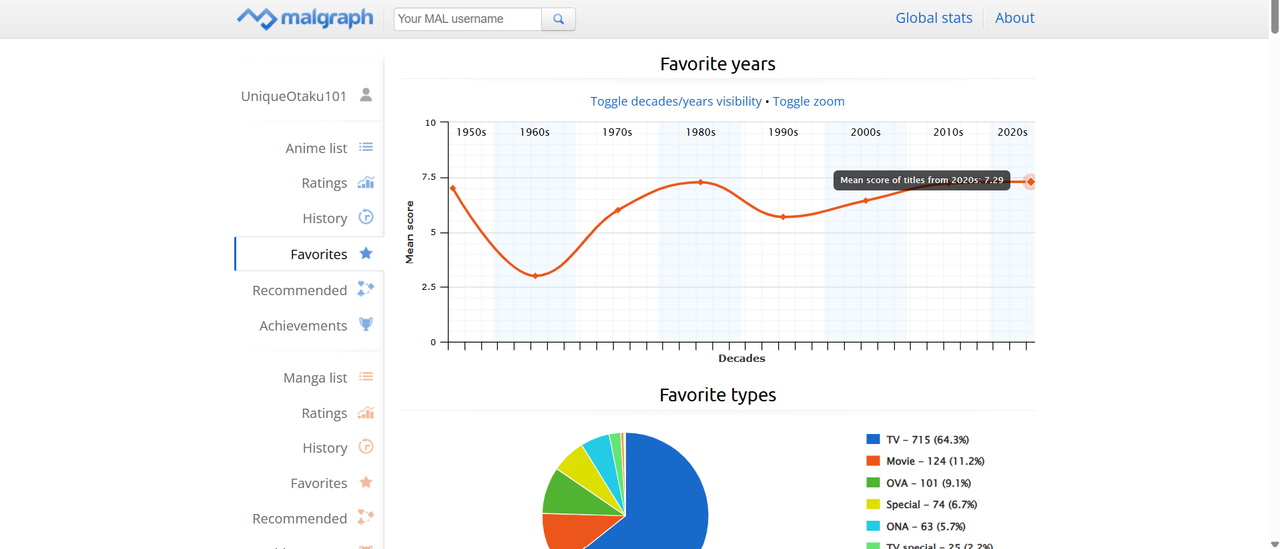Click the '2020s' decade label
1280x549 pixels.
click(1013, 132)
